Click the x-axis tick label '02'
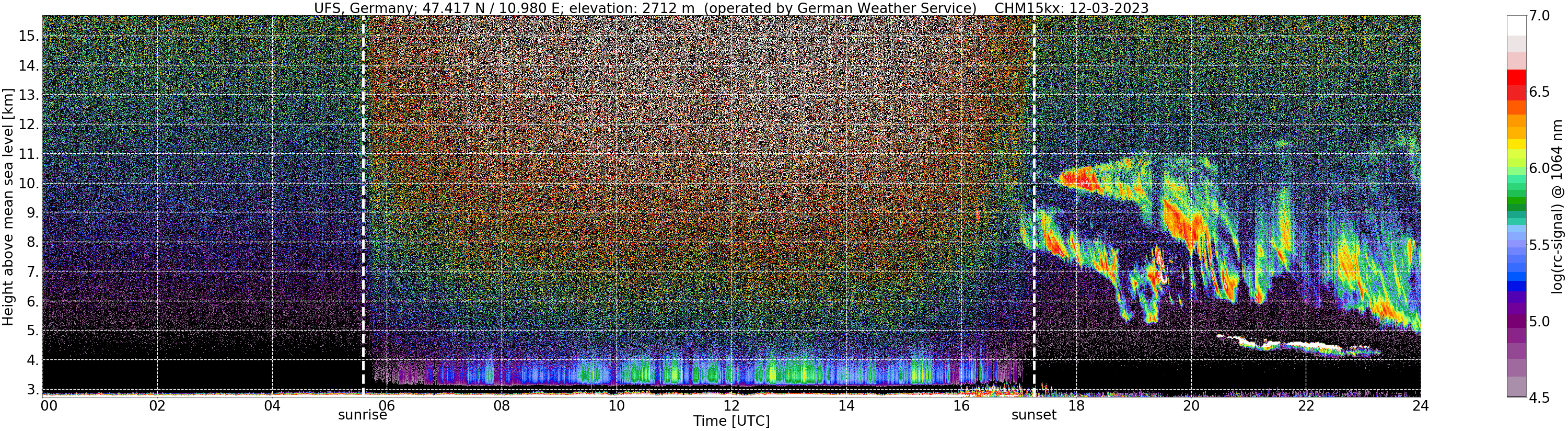Viewport: 1568px width, 431px height. (158, 405)
